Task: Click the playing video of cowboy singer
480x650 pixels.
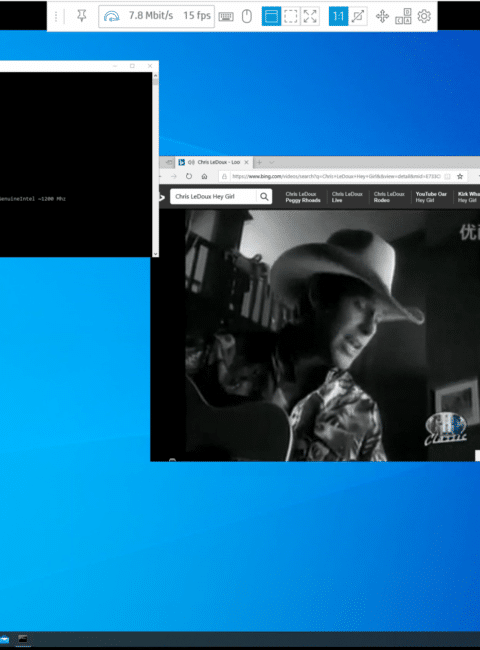Action: tap(332, 335)
